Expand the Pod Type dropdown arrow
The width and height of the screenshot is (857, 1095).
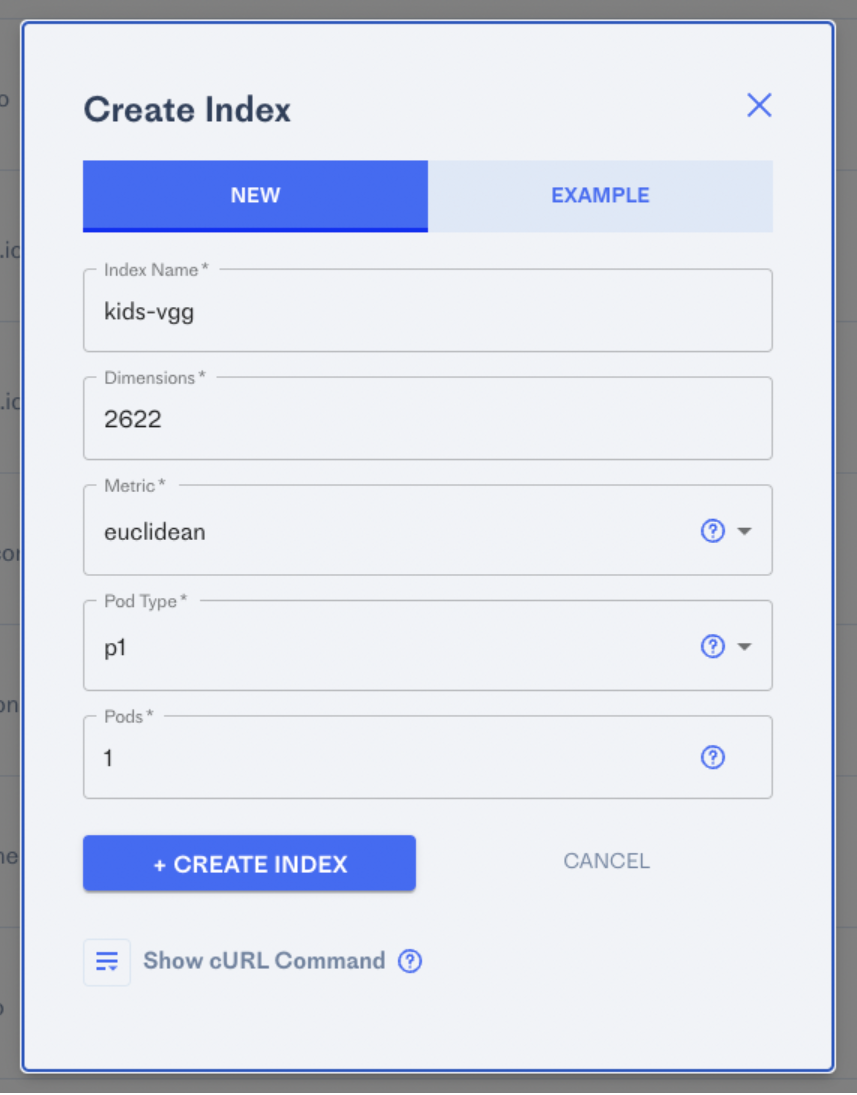745,647
